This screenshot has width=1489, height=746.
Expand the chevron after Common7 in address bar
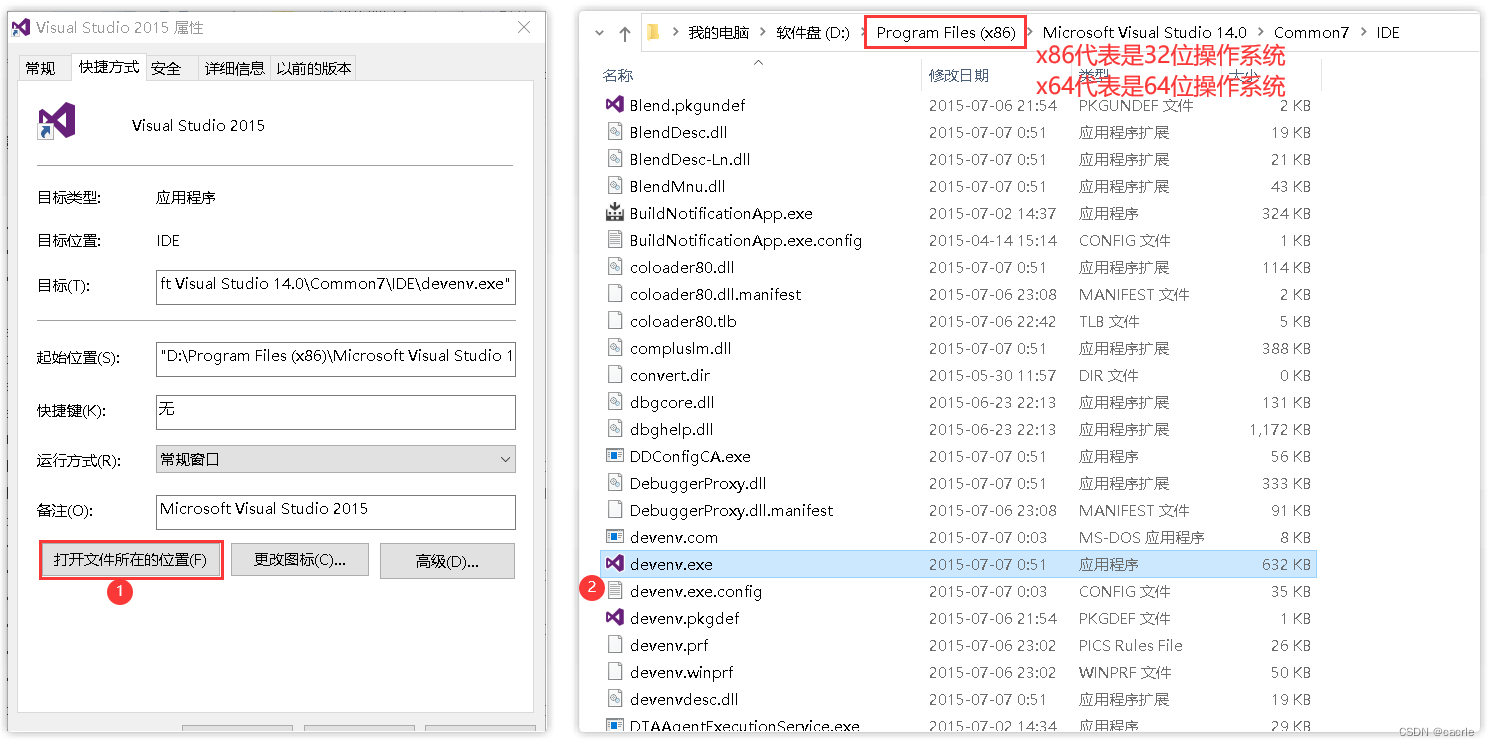click(x=1363, y=33)
